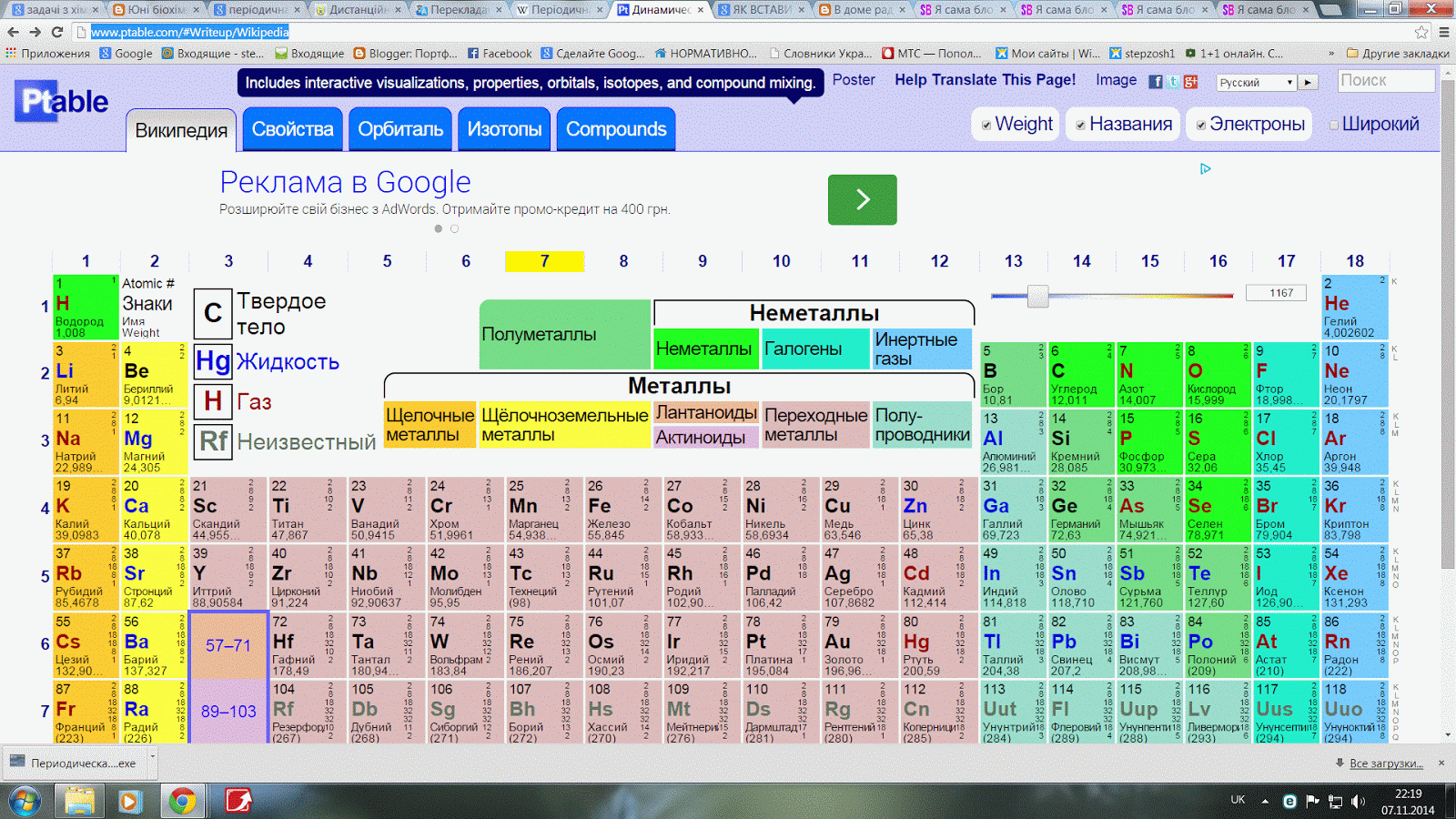
Task: Click the Поиск search field
Action: 1387,80
